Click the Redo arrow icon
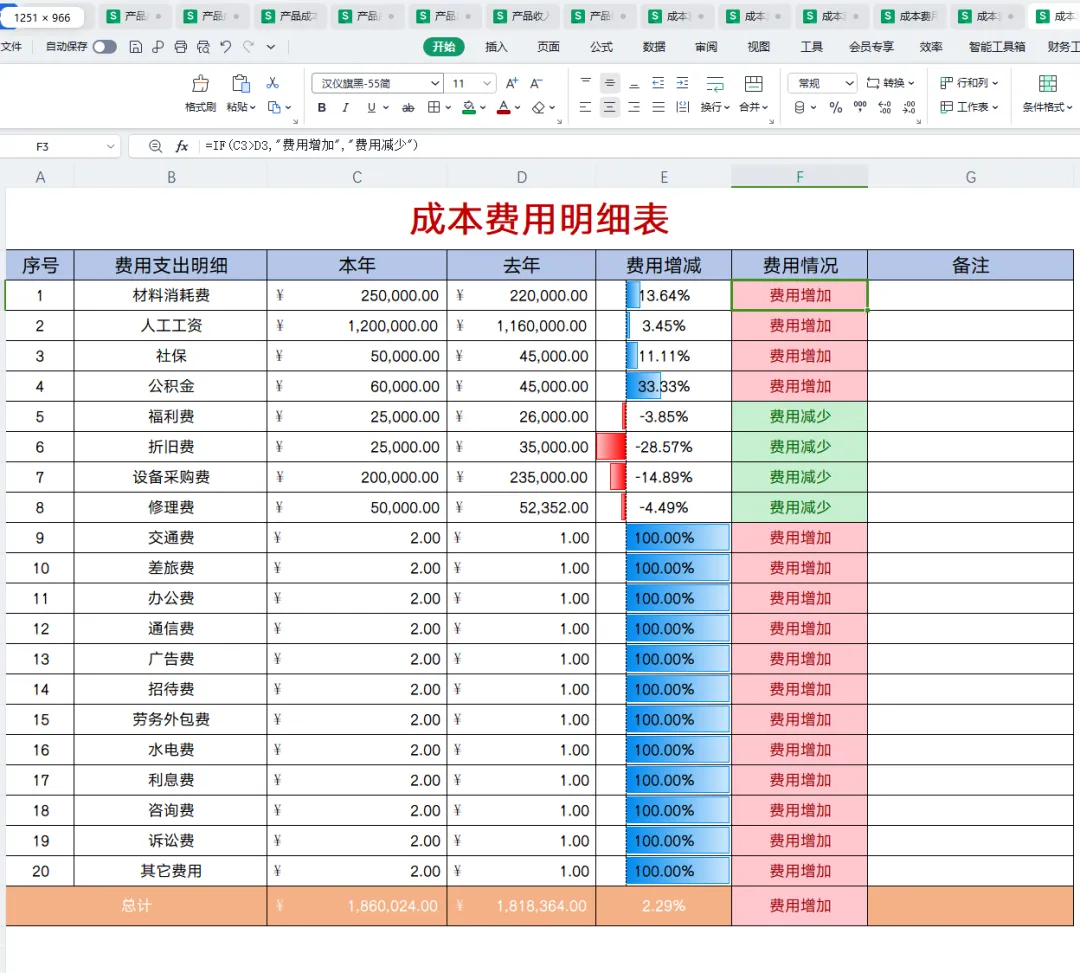The image size is (1080, 973). pos(248,47)
